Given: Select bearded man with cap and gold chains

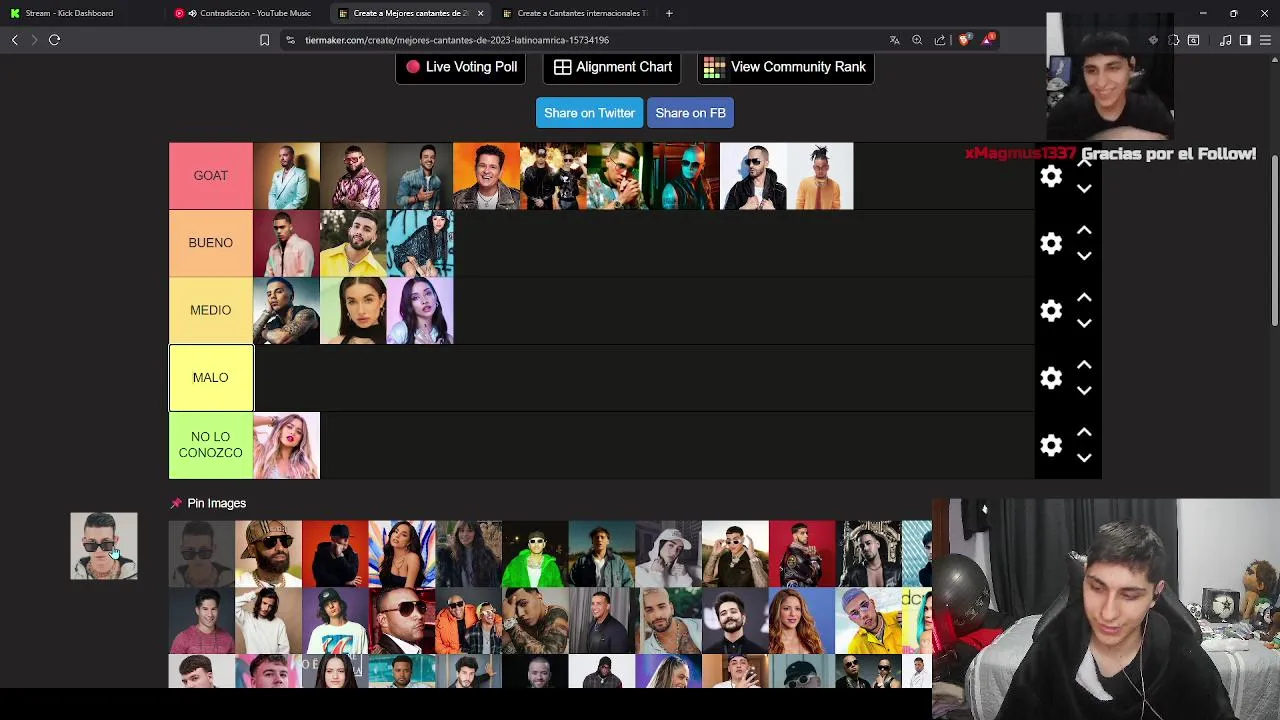Looking at the screenshot, I should [268, 553].
